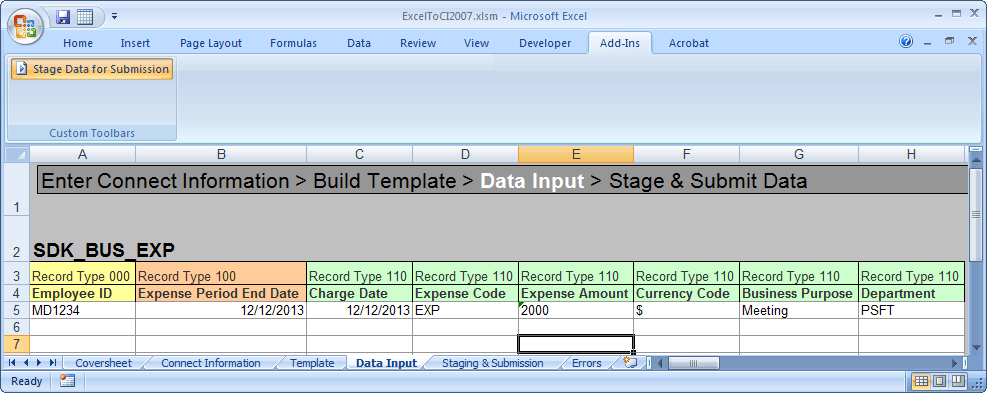987x393 pixels.
Task: Click the Charge Date header cell
Action: (x=359, y=293)
